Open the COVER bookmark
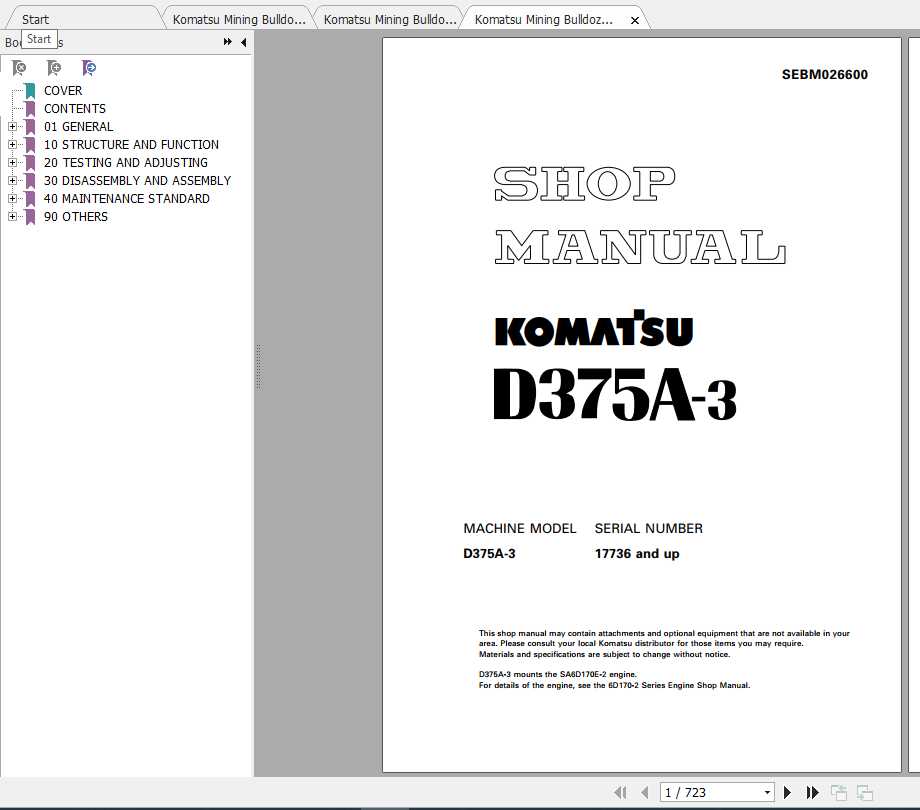The height and width of the screenshot is (810, 920). [x=63, y=90]
